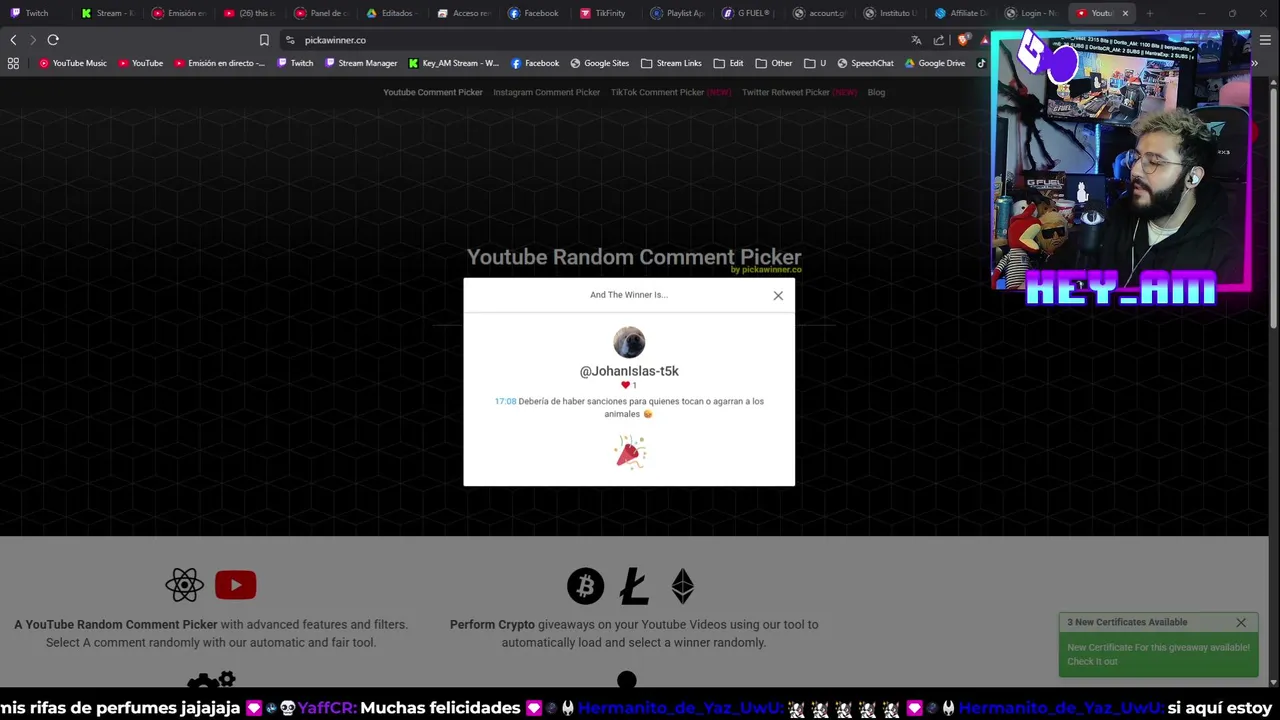Open the Twitch bookmark
Screen dimensions: 1280x720
tap(295, 63)
